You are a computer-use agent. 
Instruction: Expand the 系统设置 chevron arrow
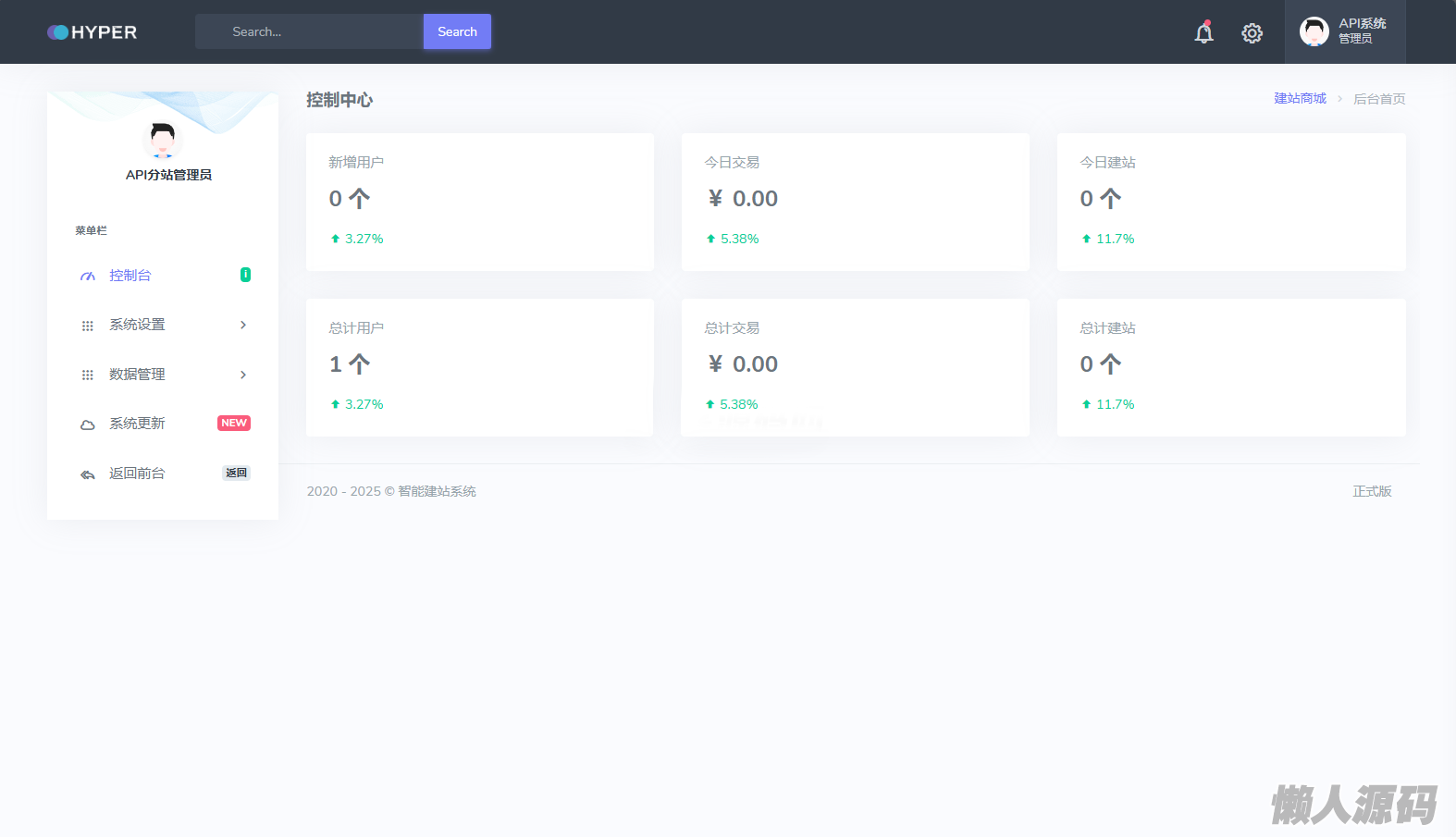(243, 326)
